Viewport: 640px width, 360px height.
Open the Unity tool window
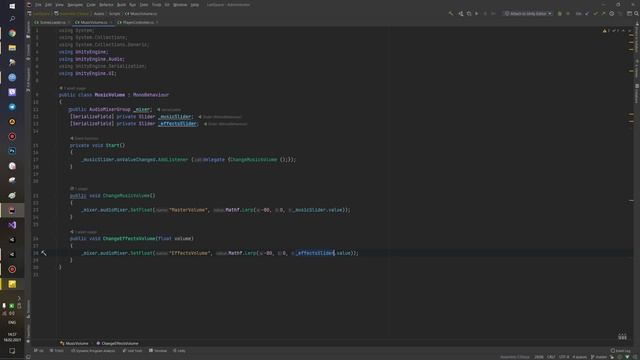pyautogui.click(x=179, y=351)
